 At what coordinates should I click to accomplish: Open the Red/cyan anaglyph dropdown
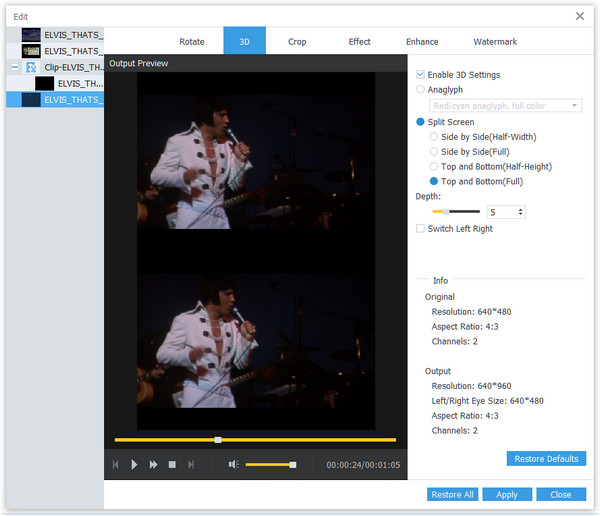click(505, 106)
